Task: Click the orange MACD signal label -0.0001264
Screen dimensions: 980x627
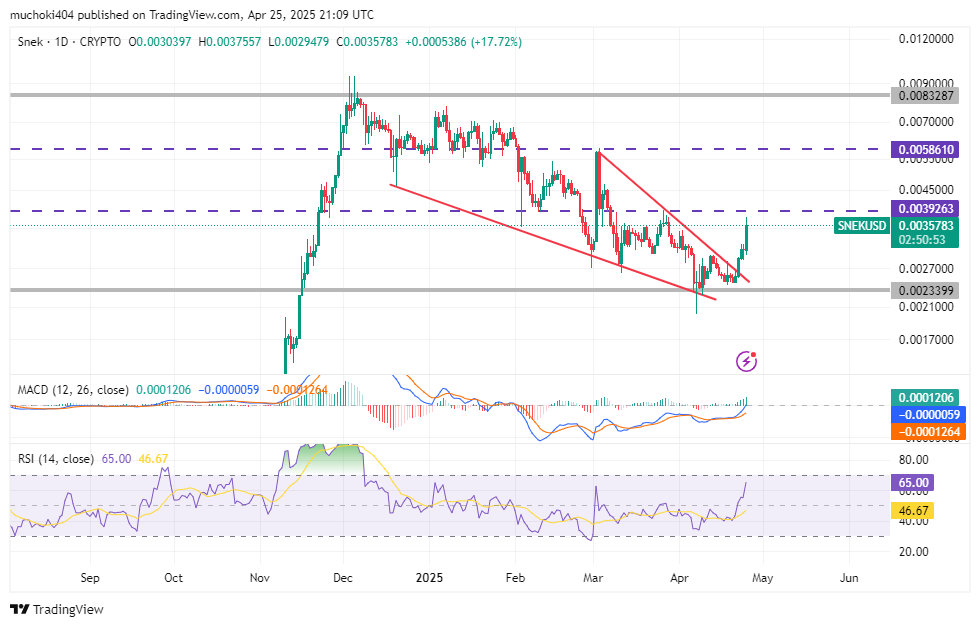Action: (927, 432)
